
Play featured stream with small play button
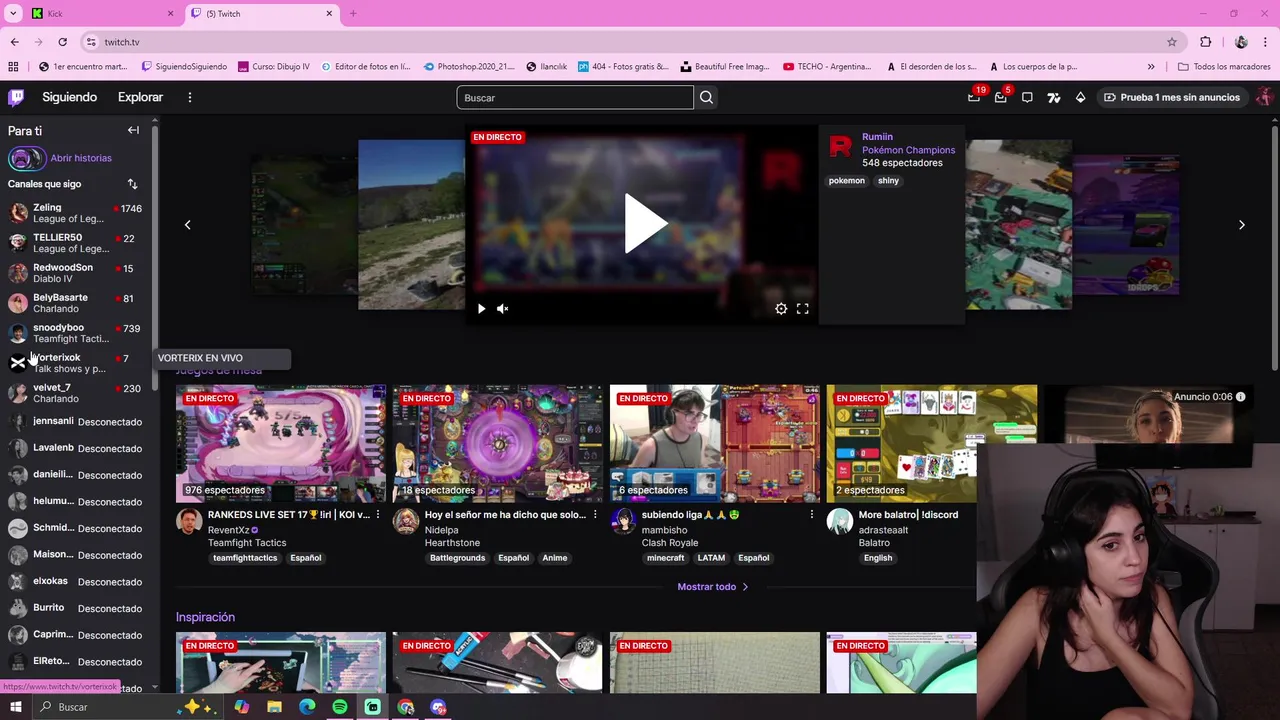point(481,309)
